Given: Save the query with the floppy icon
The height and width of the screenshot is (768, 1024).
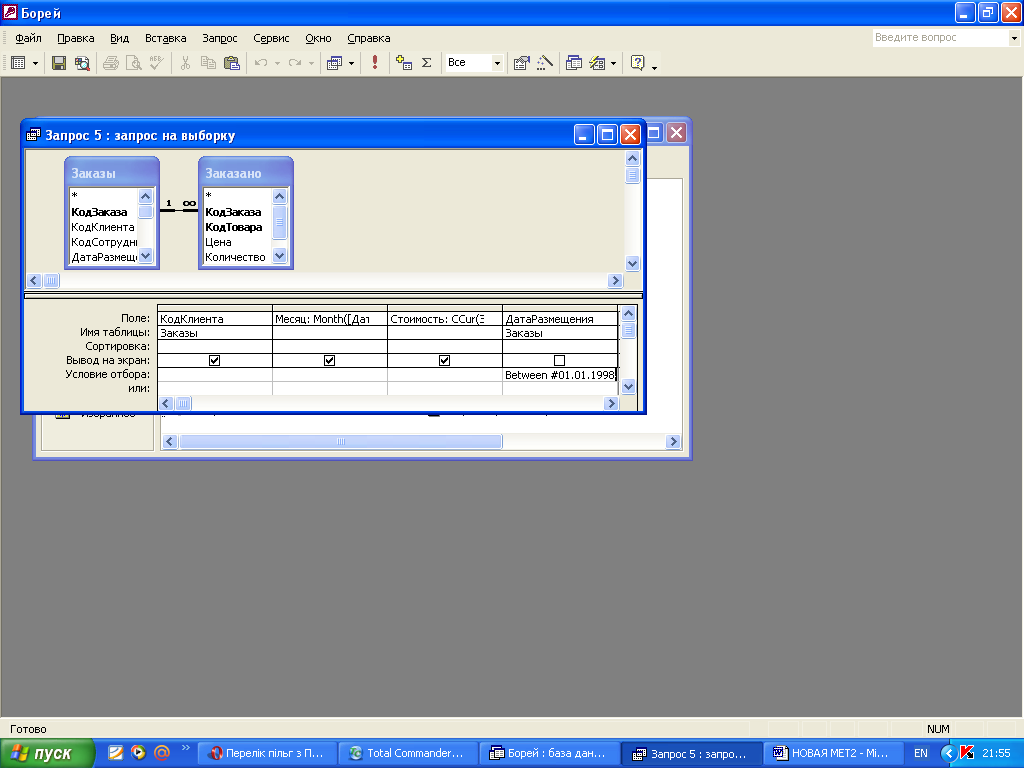Looking at the screenshot, I should click(x=59, y=63).
